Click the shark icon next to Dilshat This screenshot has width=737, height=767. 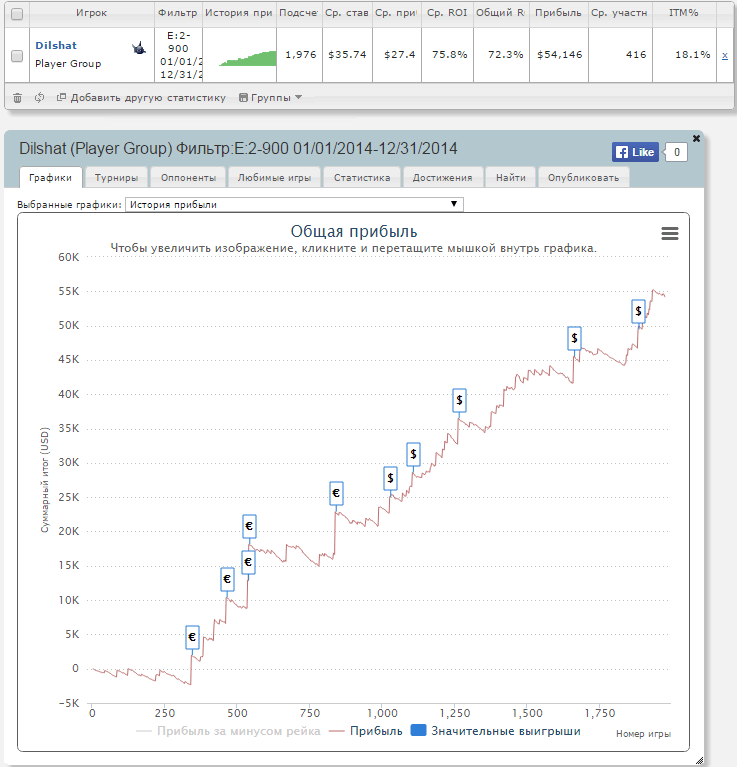(x=138, y=47)
